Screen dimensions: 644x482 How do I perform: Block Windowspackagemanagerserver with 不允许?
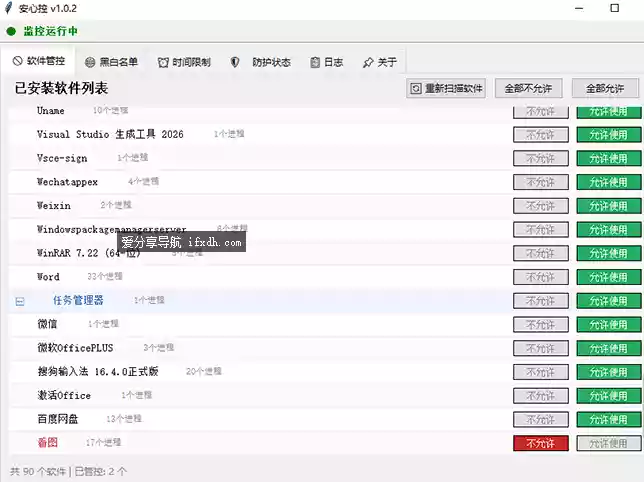(540, 230)
